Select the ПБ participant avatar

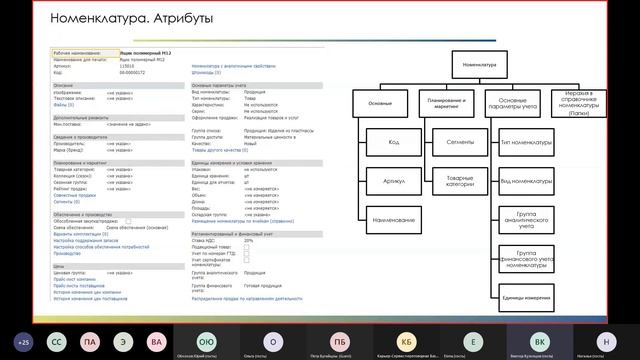tap(340, 342)
